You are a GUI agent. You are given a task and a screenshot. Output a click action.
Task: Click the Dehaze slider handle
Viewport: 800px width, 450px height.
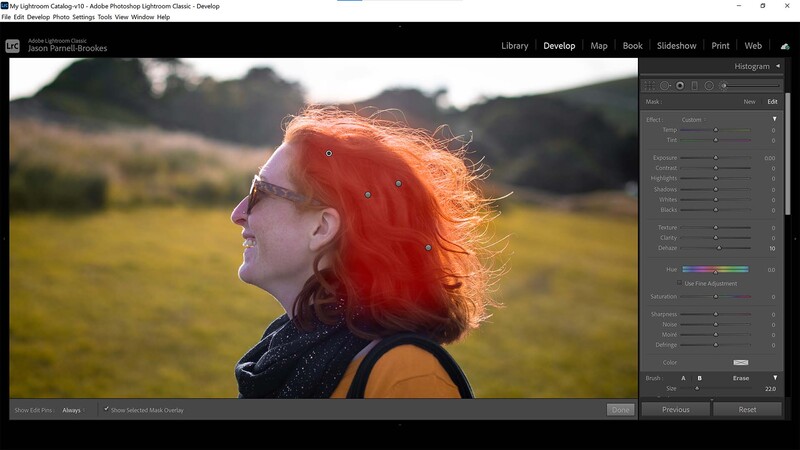coord(719,248)
